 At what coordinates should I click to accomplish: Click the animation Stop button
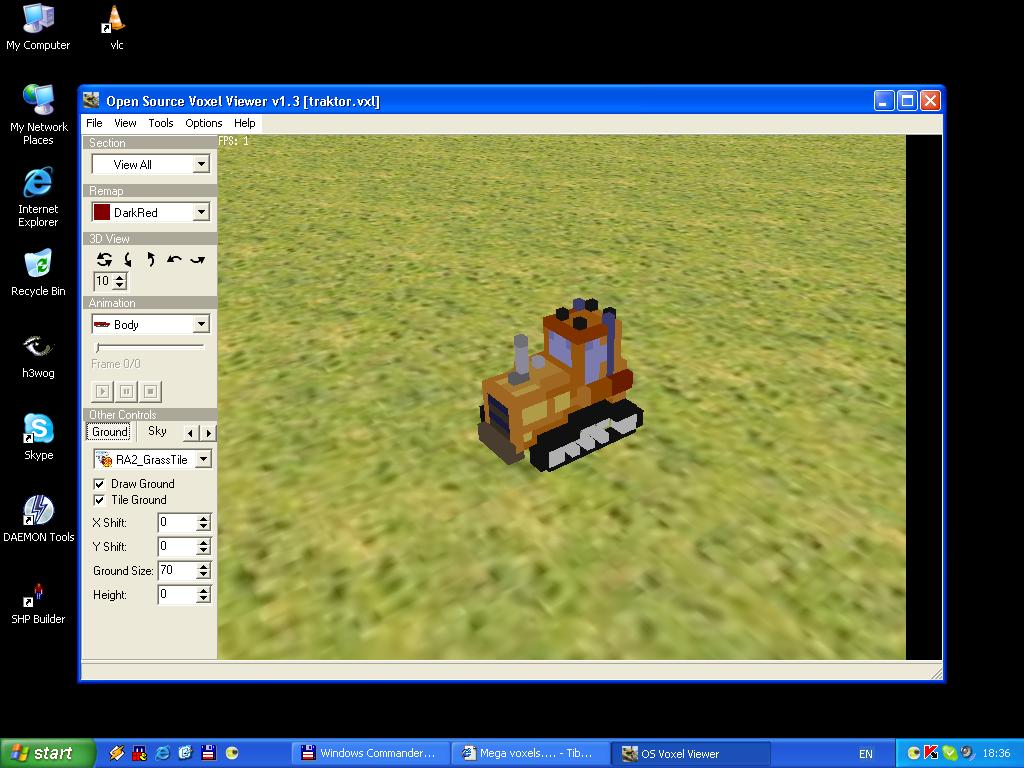[x=150, y=391]
